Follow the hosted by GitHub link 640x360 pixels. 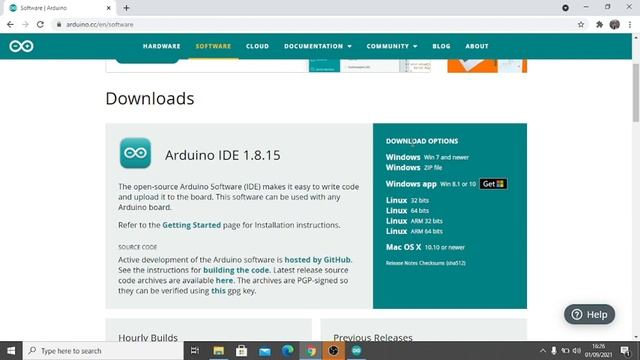(x=318, y=260)
